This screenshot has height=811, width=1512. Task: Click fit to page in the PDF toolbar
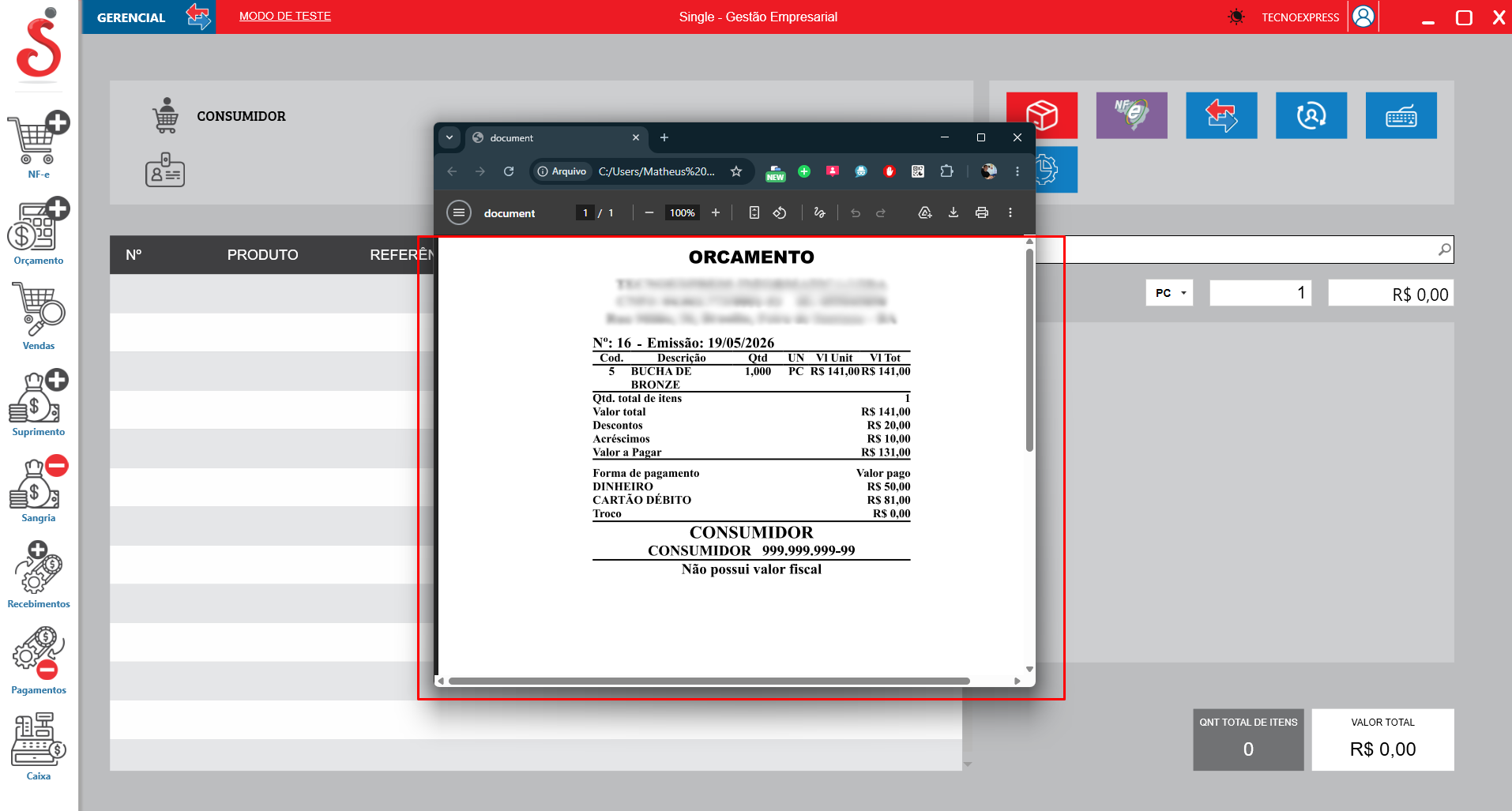click(x=754, y=212)
